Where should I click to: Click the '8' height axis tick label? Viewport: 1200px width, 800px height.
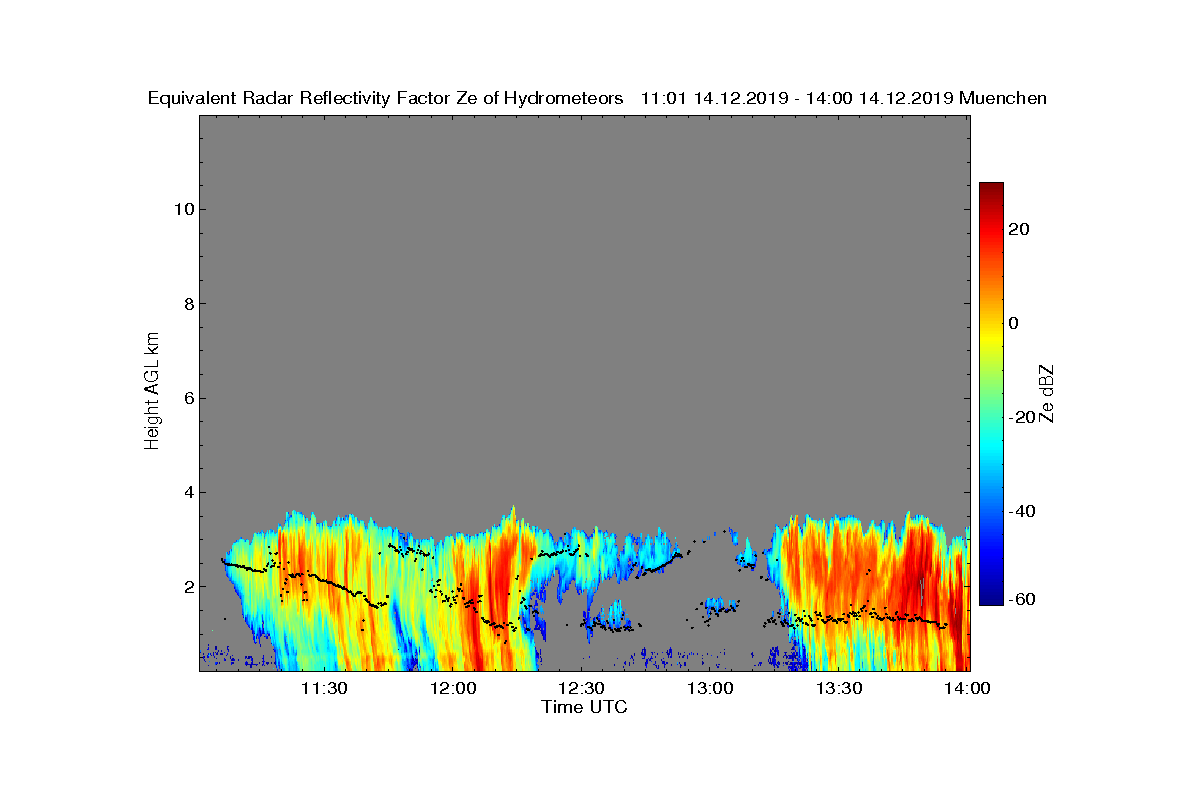187,303
